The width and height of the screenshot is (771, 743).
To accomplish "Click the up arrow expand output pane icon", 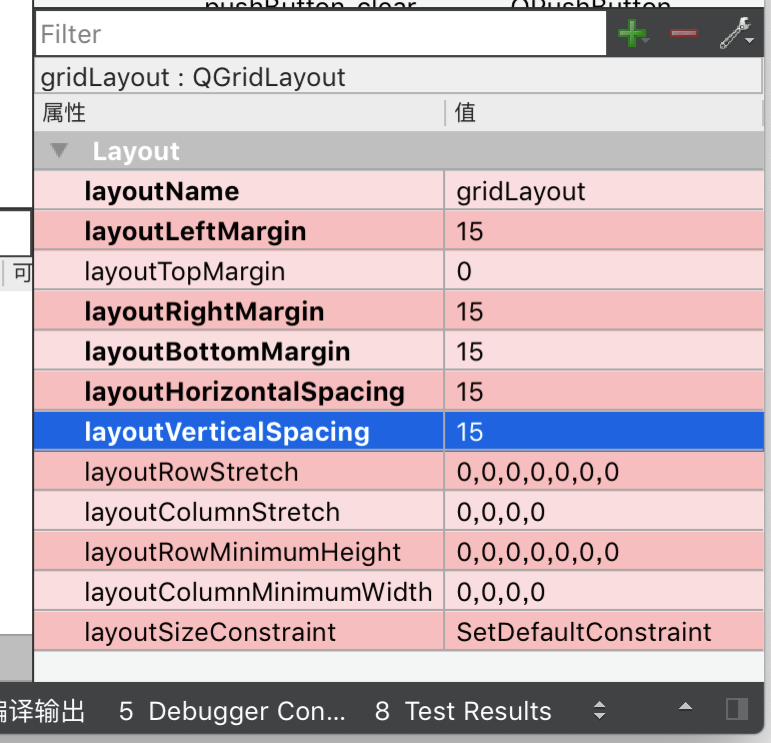I will [685, 707].
